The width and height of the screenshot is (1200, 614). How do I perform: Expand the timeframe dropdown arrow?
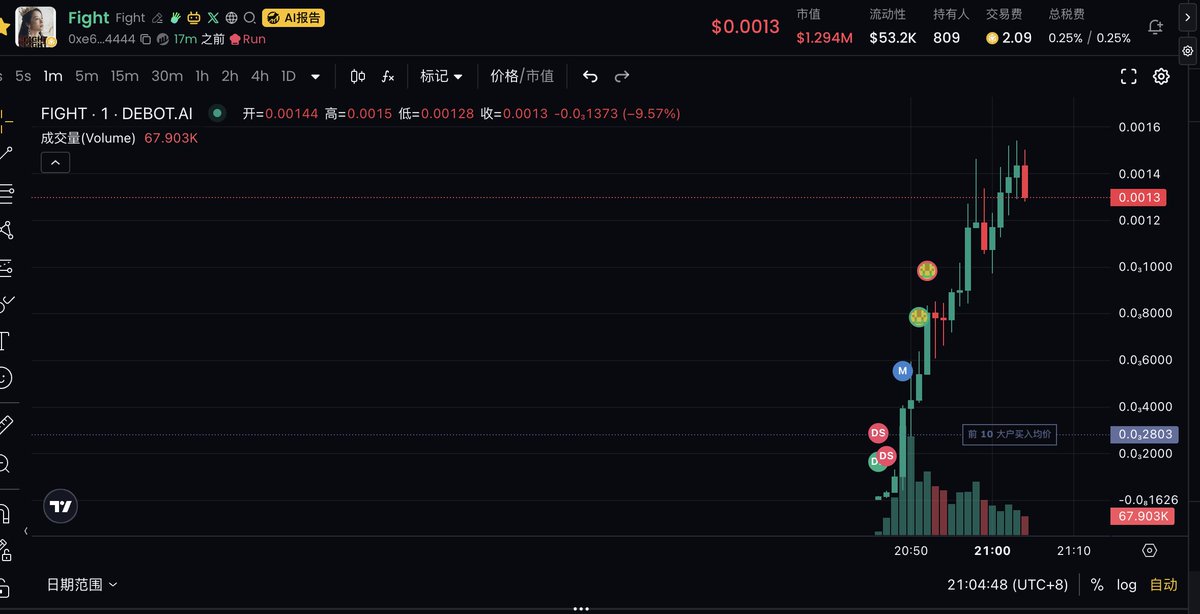(x=316, y=76)
